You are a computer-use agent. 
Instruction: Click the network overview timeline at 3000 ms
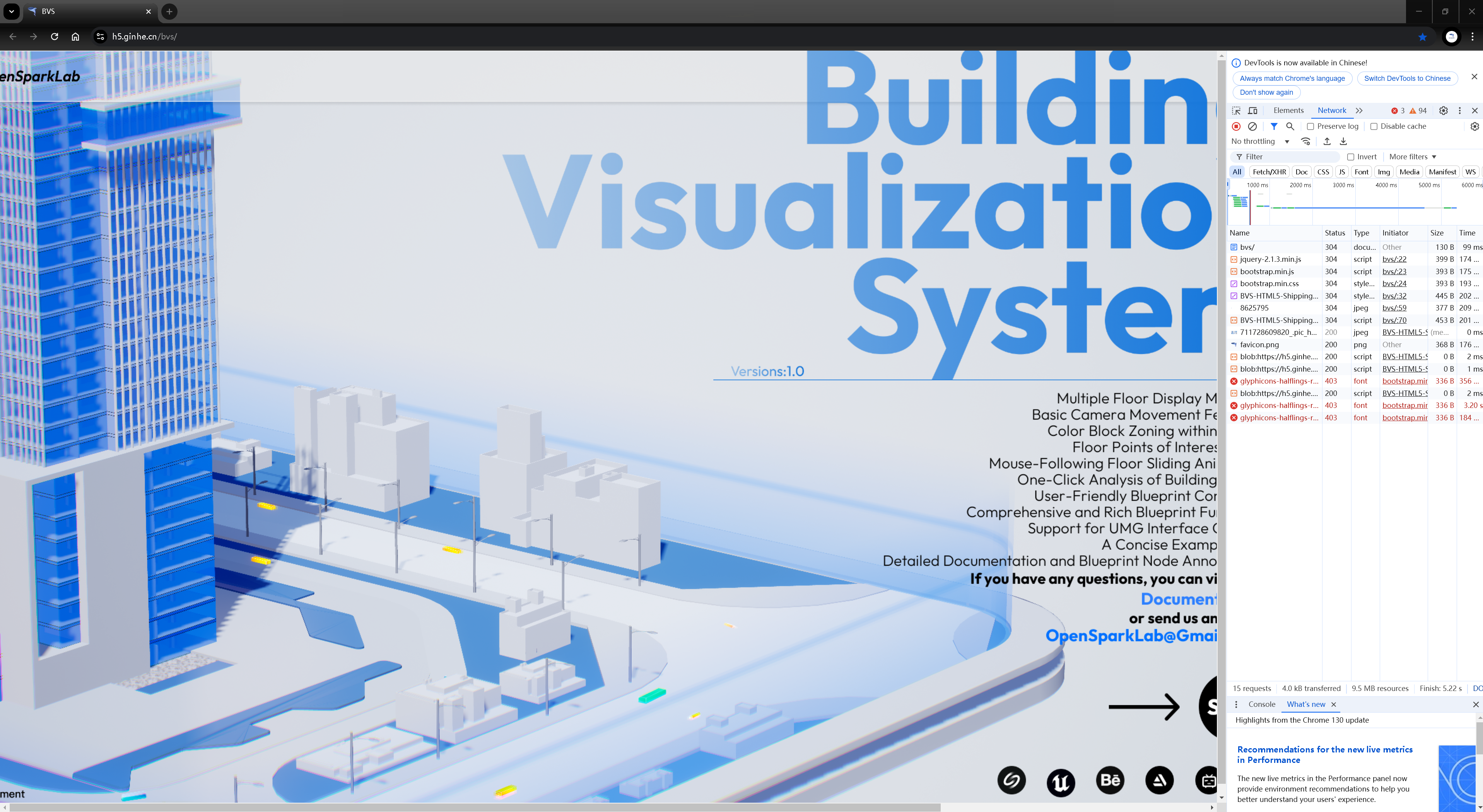pyautogui.click(x=1343, y=185)
